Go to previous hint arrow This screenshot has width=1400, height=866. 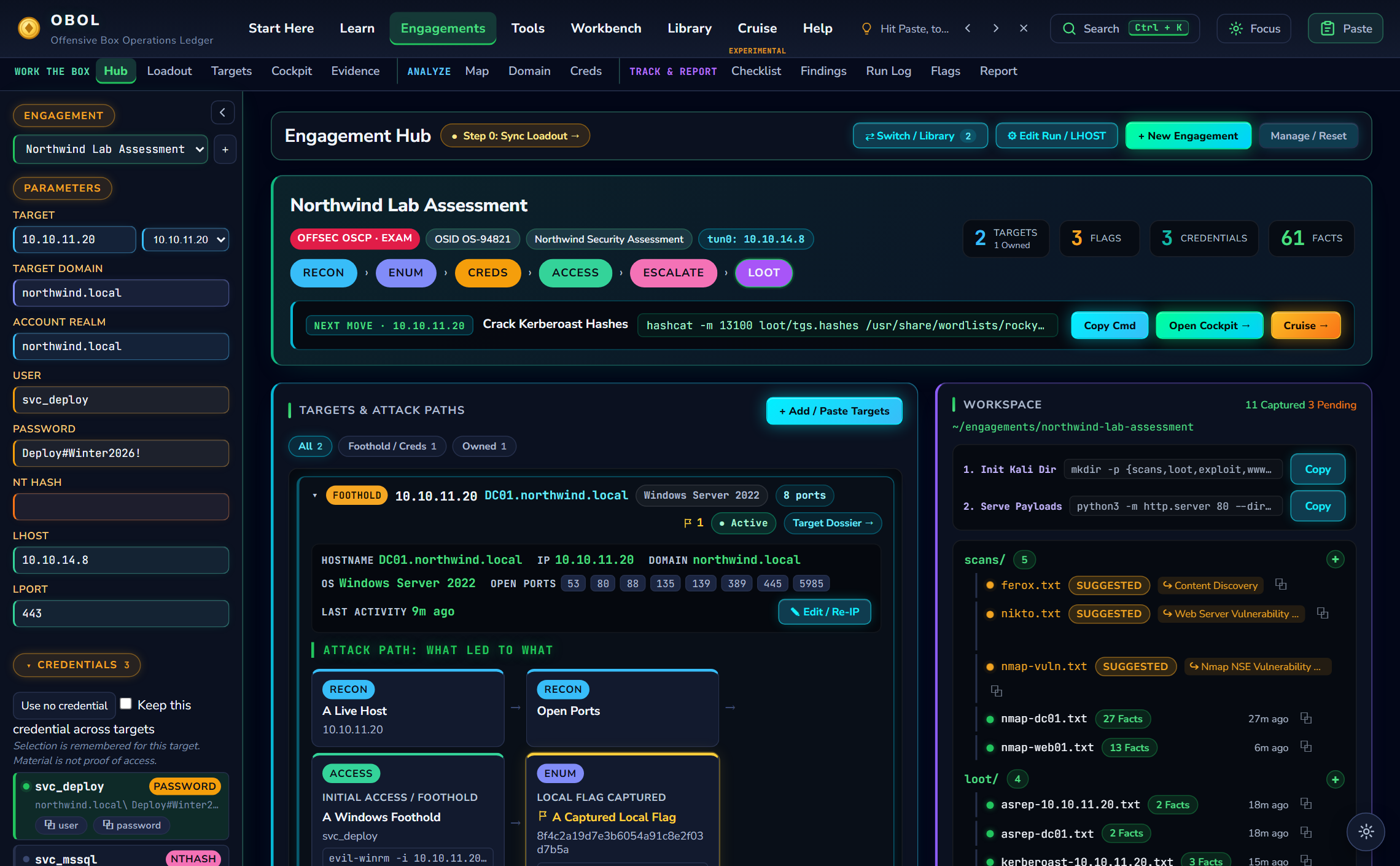click(968, 28)
